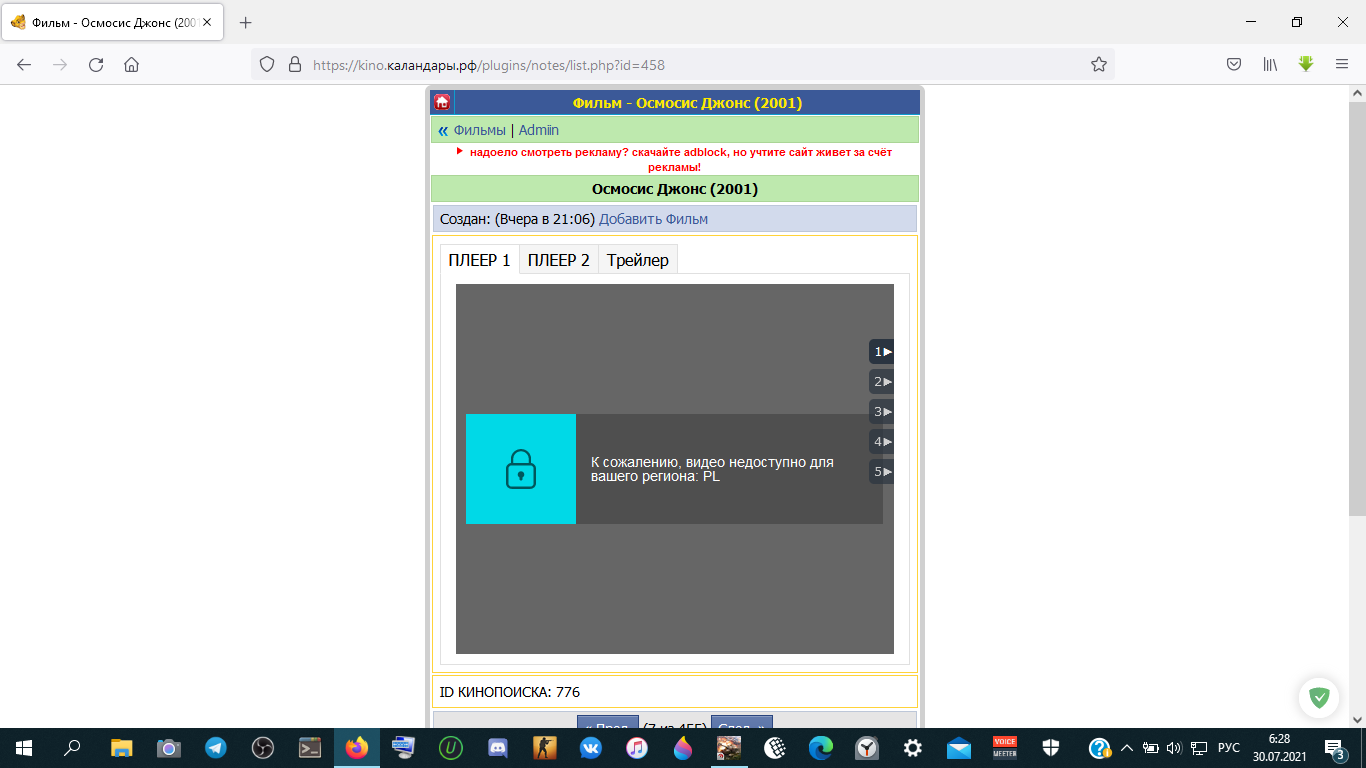Switch to the ПЛЕЕР 2 tab
The image size is (1366, 768).
point(558,260)
